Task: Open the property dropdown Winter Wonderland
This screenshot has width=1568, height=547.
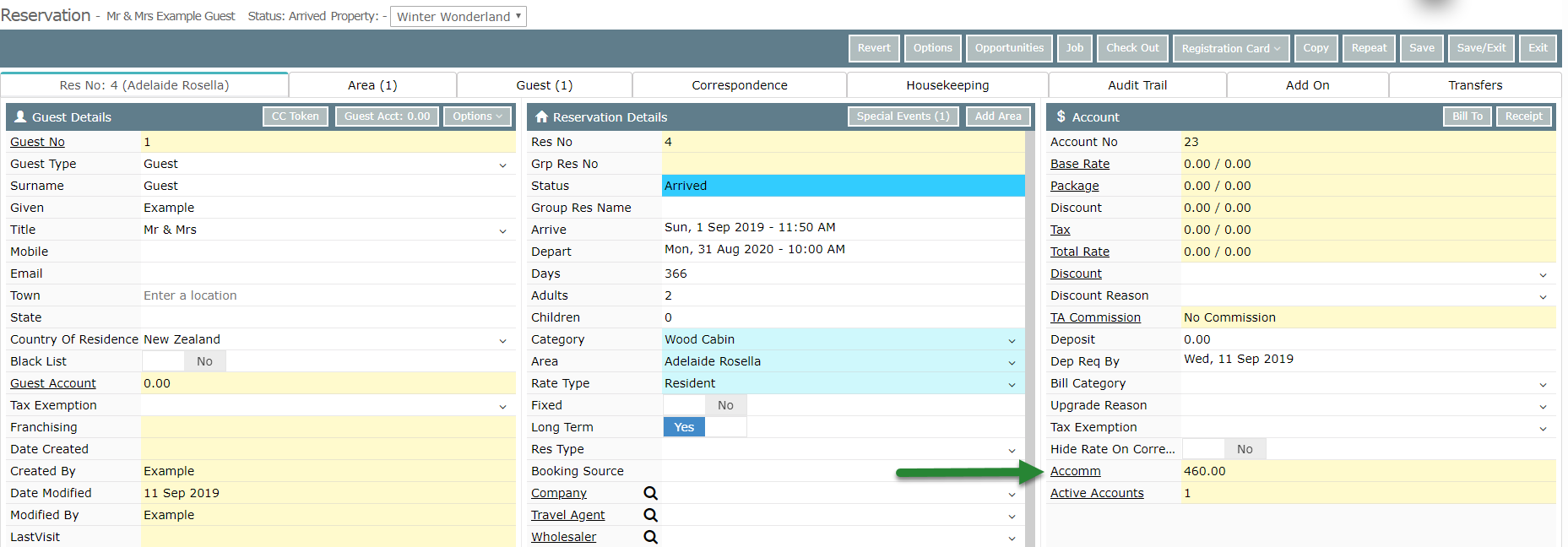Action: [x=458, y=16]
